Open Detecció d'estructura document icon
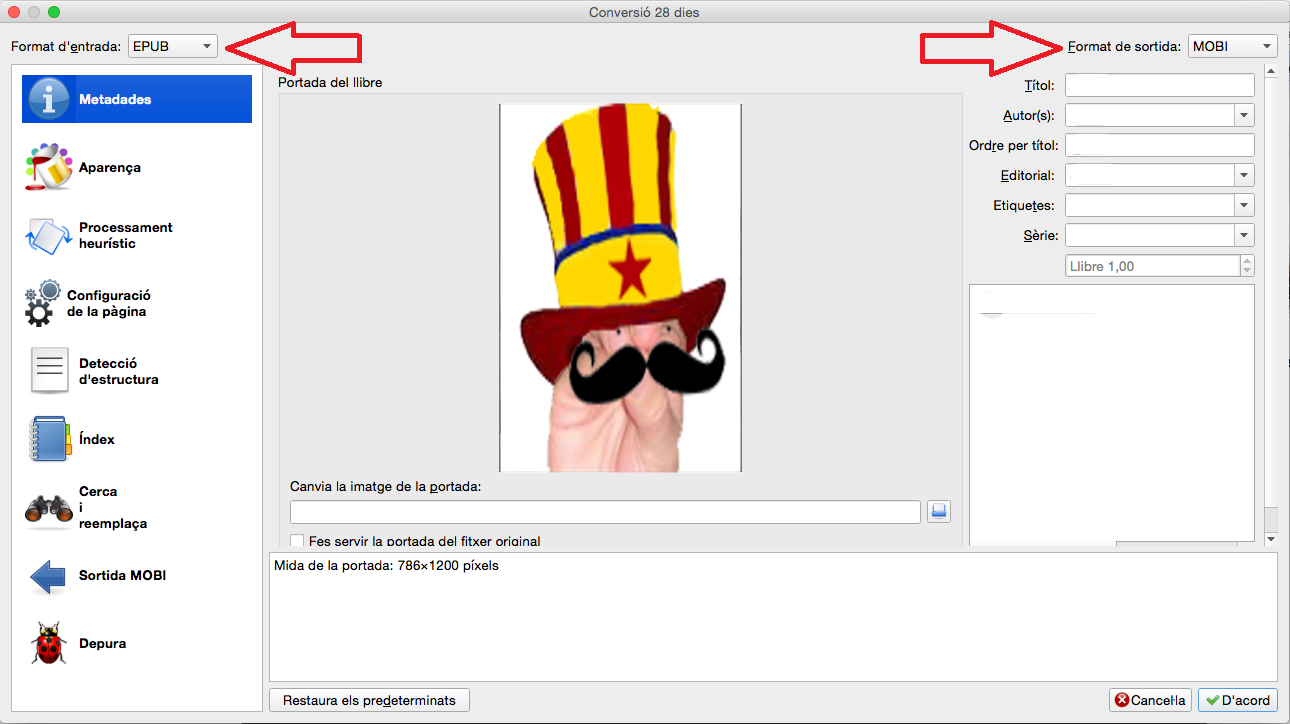 pos(50,371)
